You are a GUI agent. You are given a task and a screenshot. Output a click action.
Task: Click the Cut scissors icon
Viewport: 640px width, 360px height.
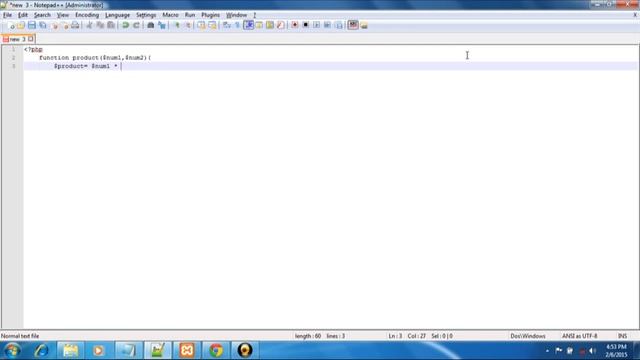click(89, 25)
